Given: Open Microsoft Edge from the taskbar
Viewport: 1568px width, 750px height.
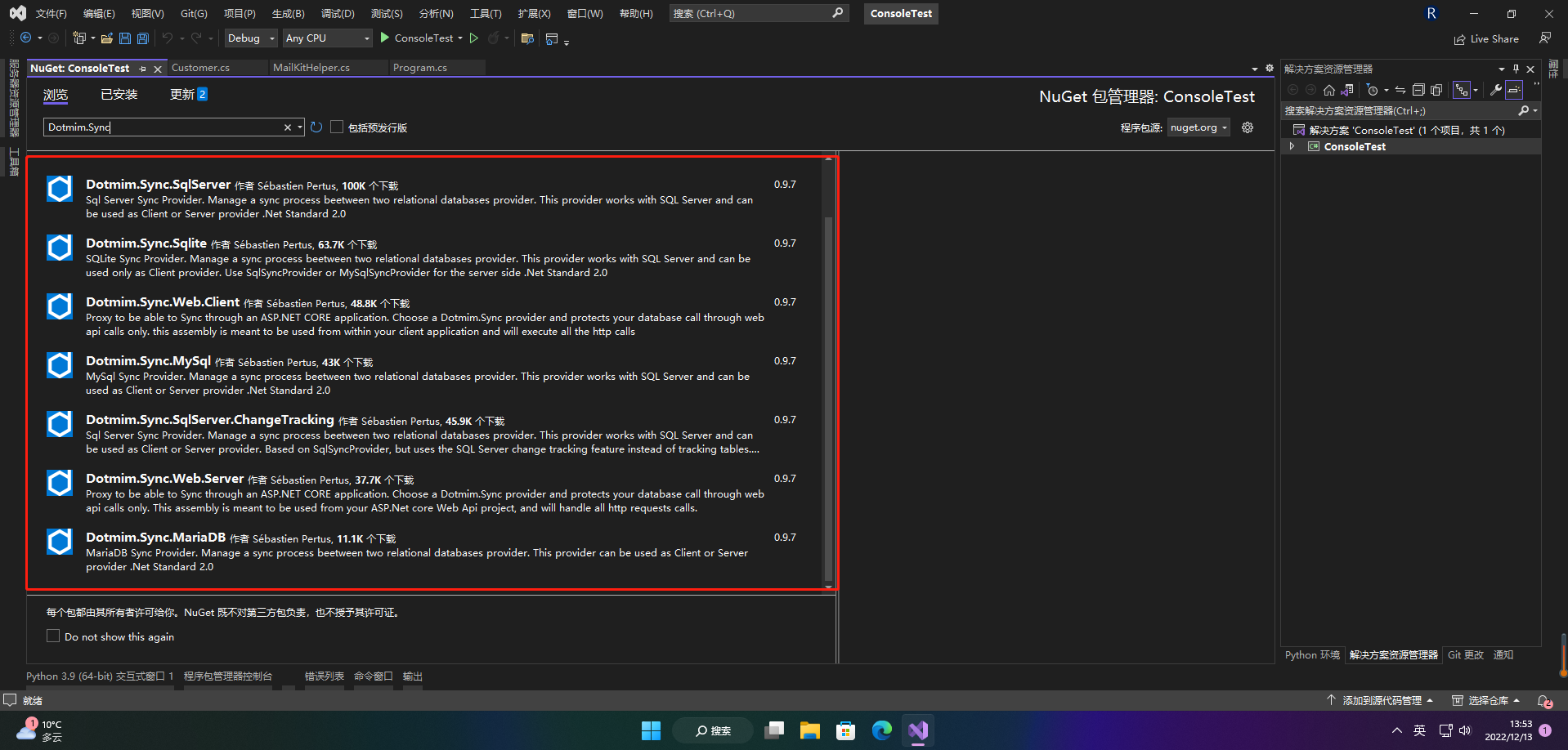Looking at the screenshot, I should [x=881, y=730].
